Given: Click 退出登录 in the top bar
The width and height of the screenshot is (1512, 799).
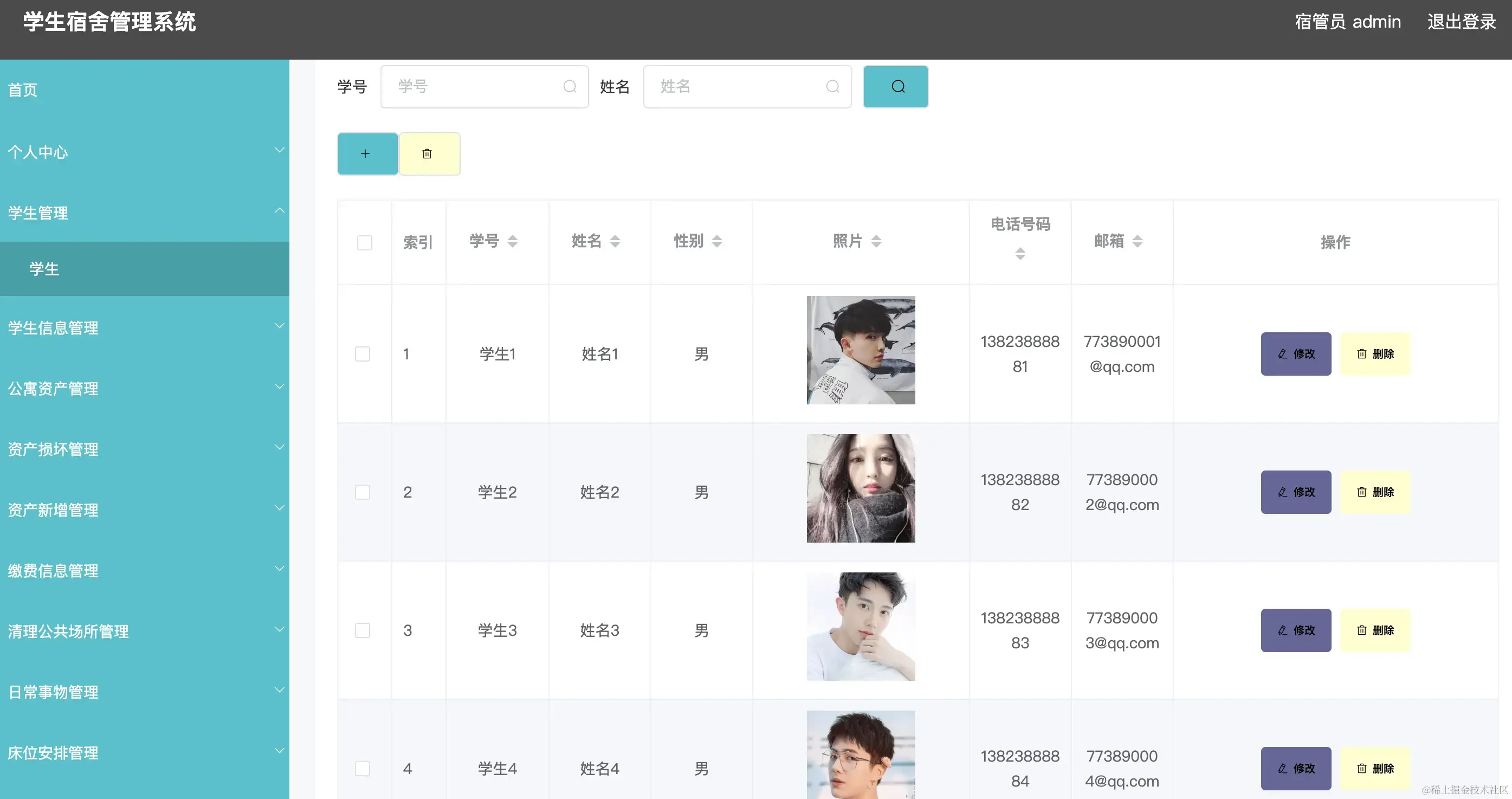Looking at the screenshot, I should click(x=1461, y=22).
